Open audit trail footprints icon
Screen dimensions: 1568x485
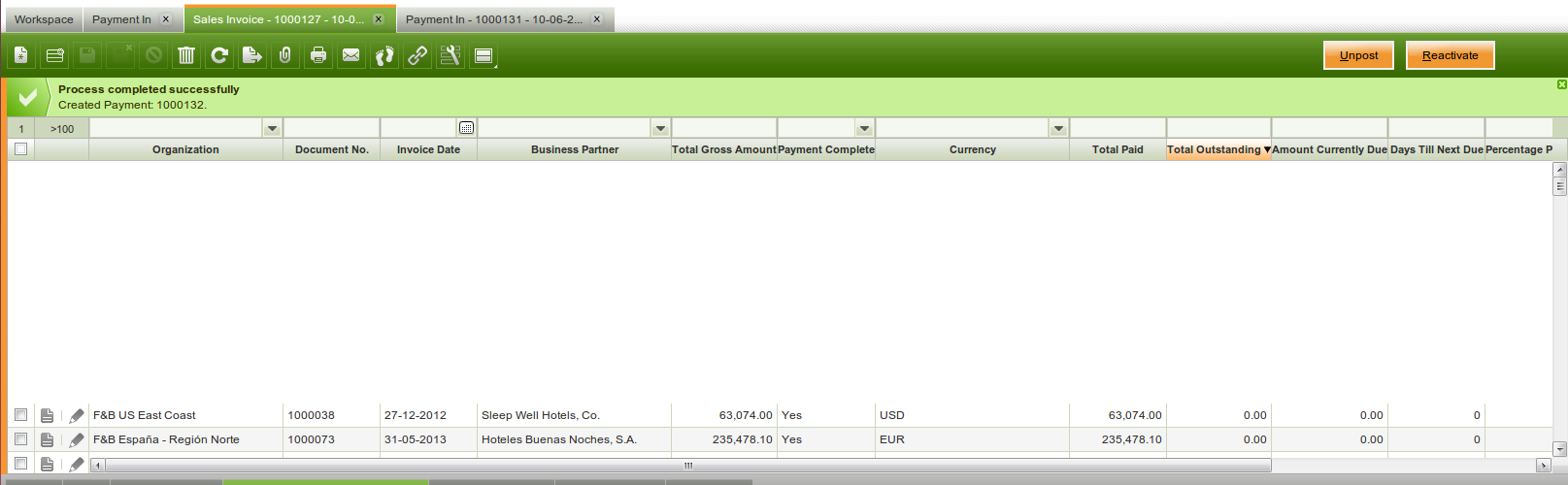[384, 55]
